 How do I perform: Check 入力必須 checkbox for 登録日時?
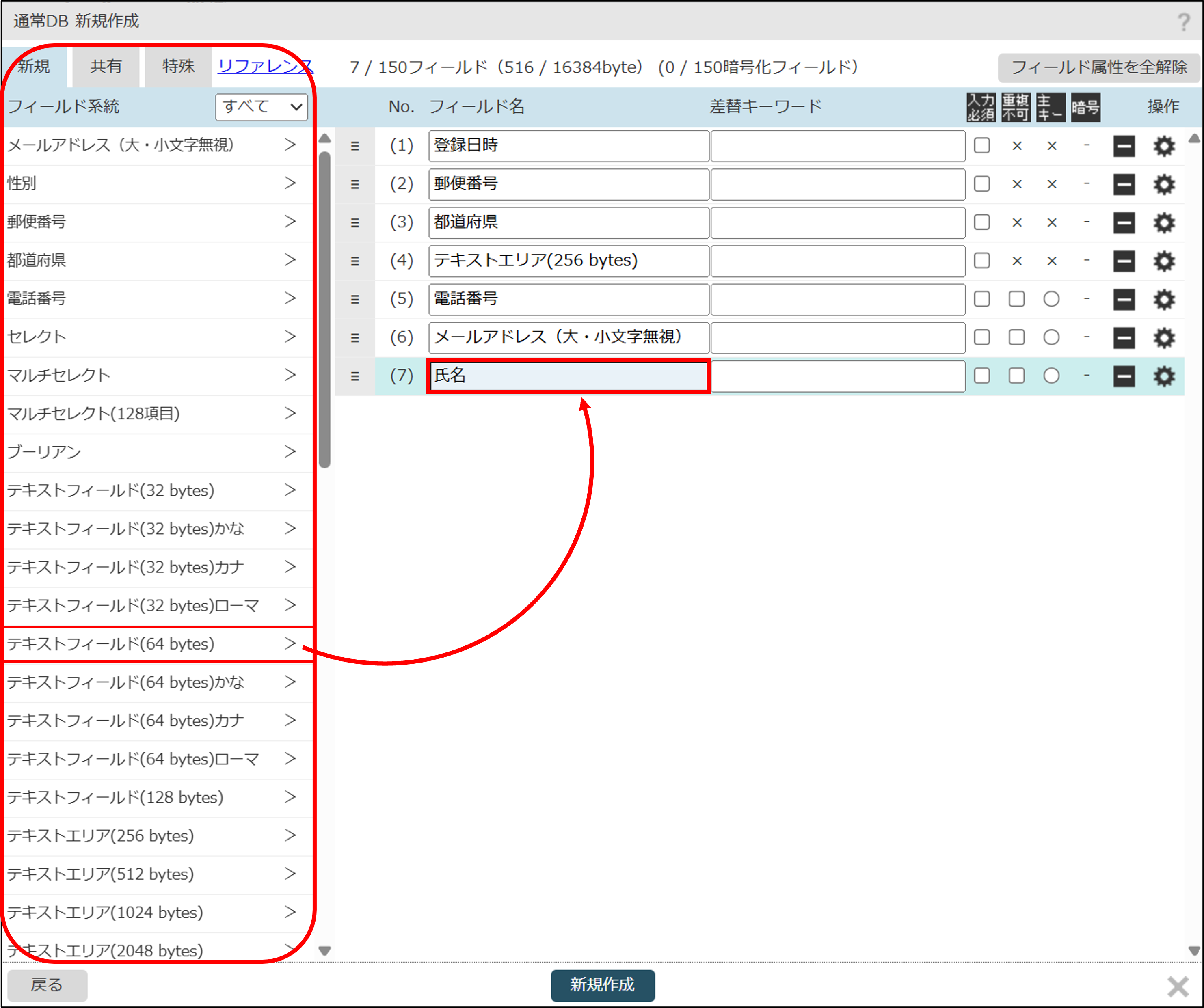coord(981,146)
